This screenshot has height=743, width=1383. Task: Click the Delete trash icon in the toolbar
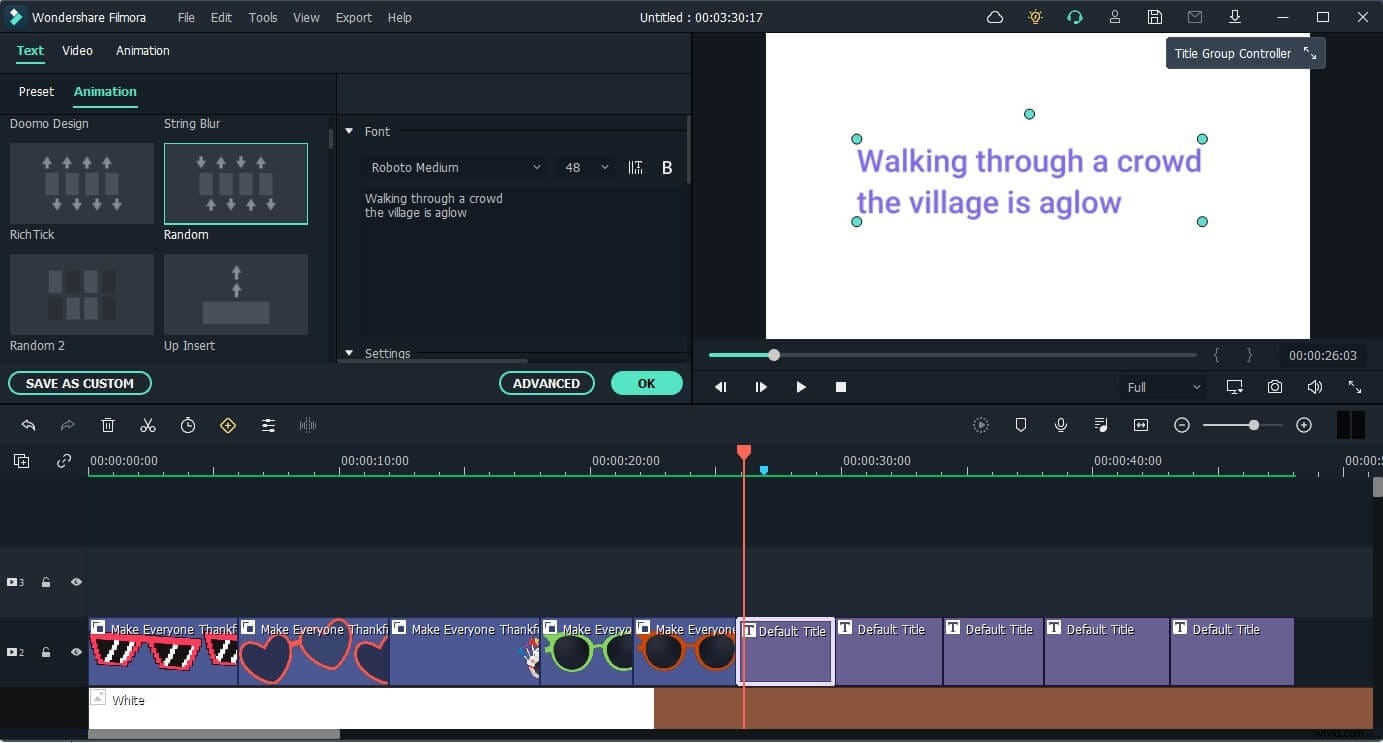[108, 425]
